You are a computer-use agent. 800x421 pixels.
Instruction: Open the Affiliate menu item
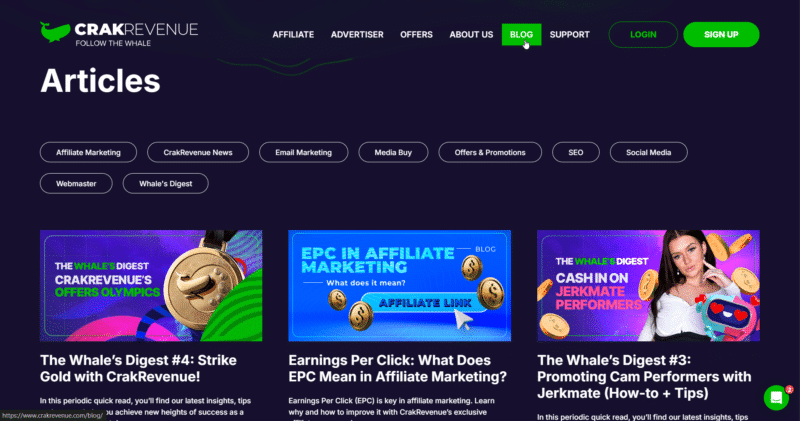(293, 35)
